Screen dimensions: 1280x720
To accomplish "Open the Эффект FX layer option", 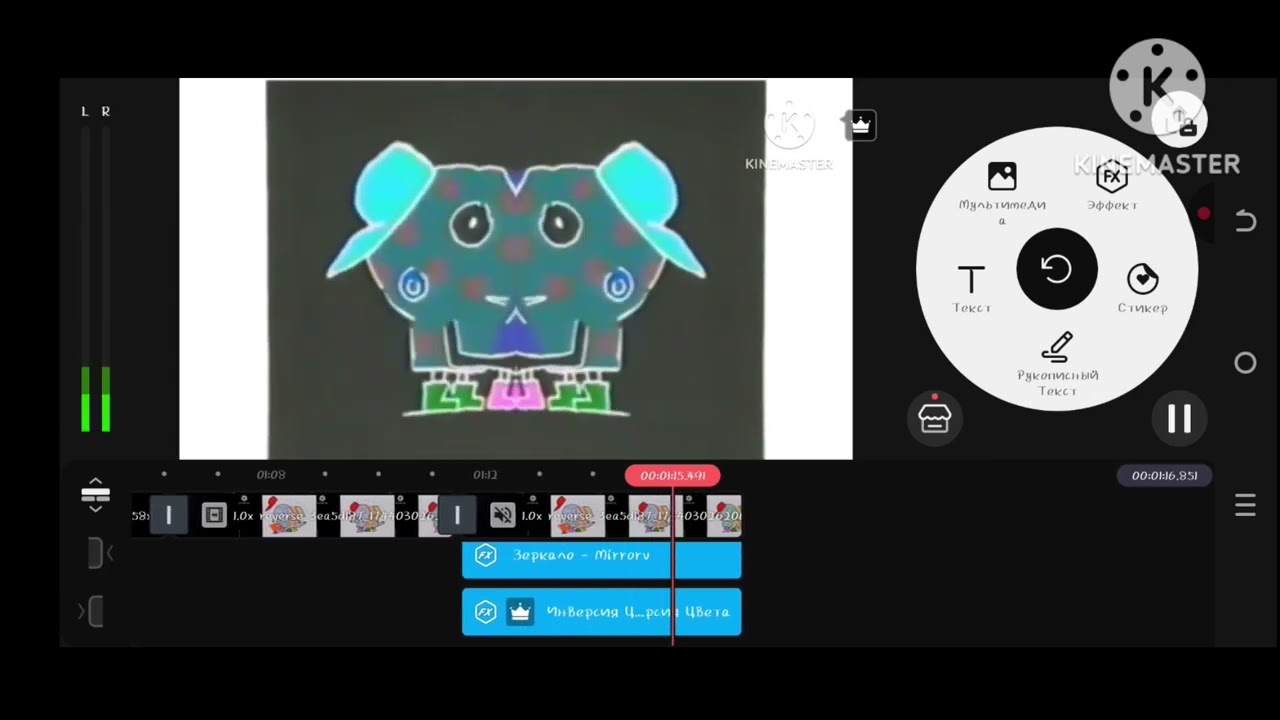I will point(1112,188).
